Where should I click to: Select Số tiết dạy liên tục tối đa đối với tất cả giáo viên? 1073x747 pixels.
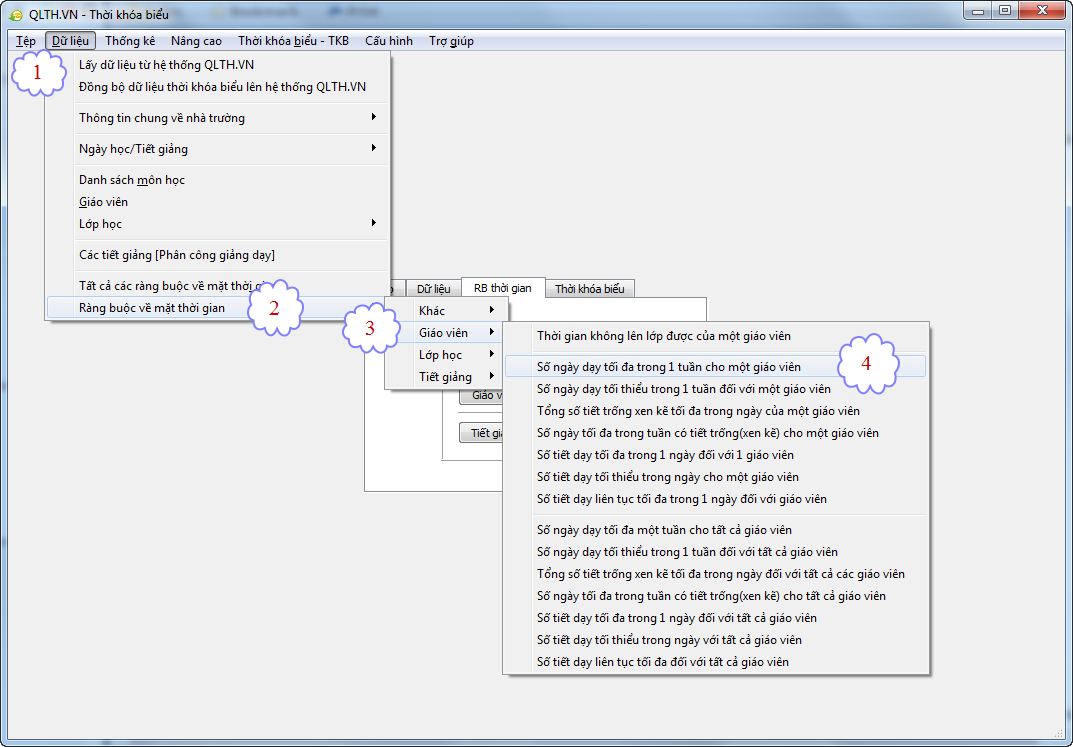point(716,661)
